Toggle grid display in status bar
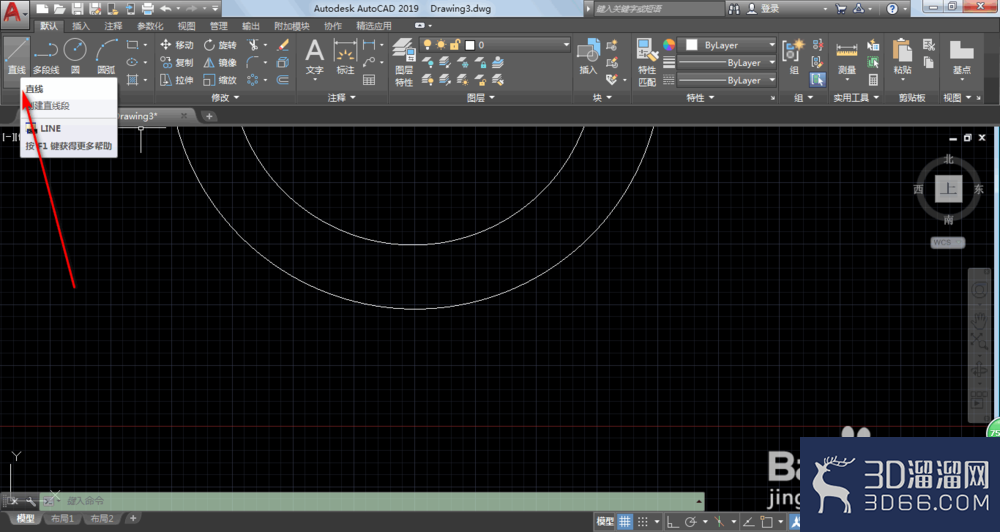This screenshot has width=1000, height=532. click(x=624, y=521)
